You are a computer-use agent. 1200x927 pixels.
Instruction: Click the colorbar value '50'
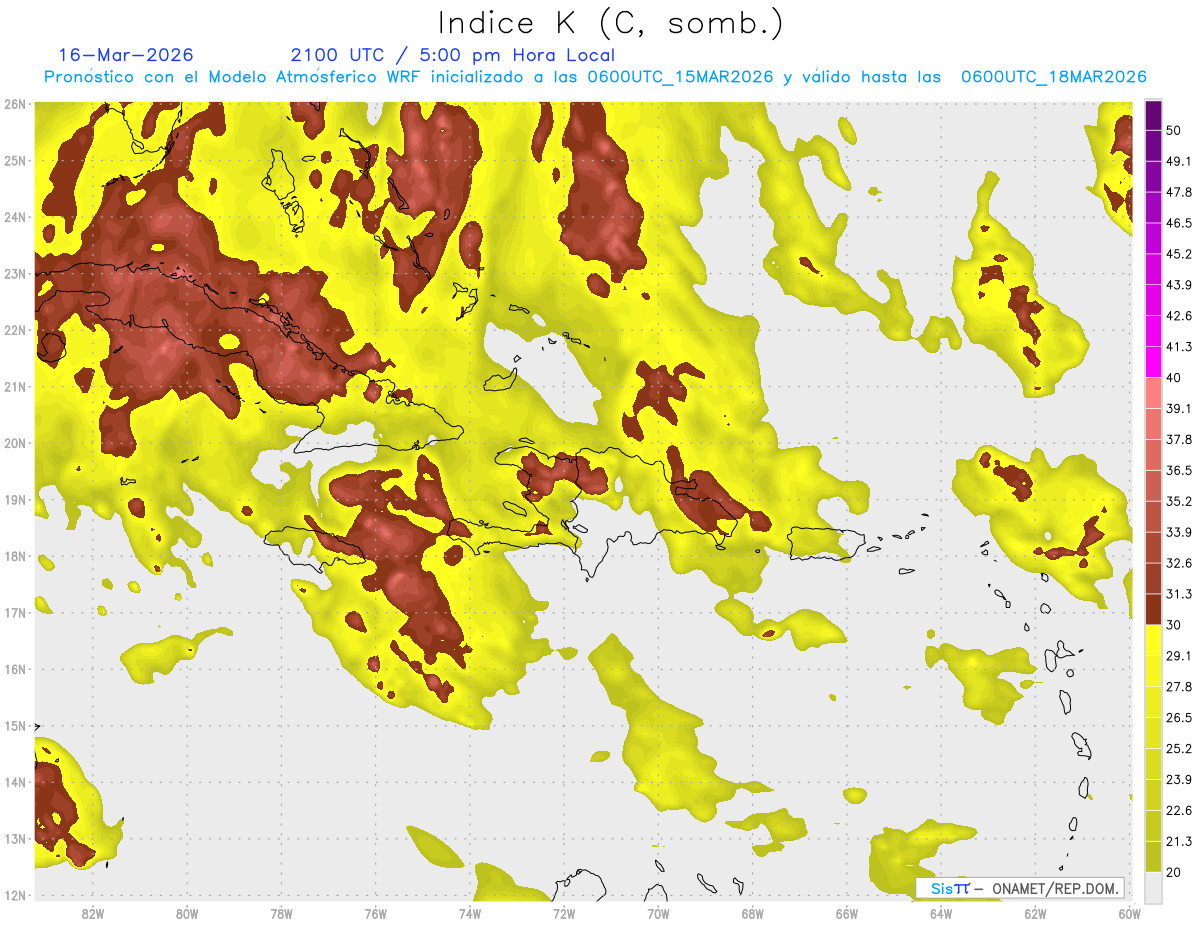coord(1173,130)
